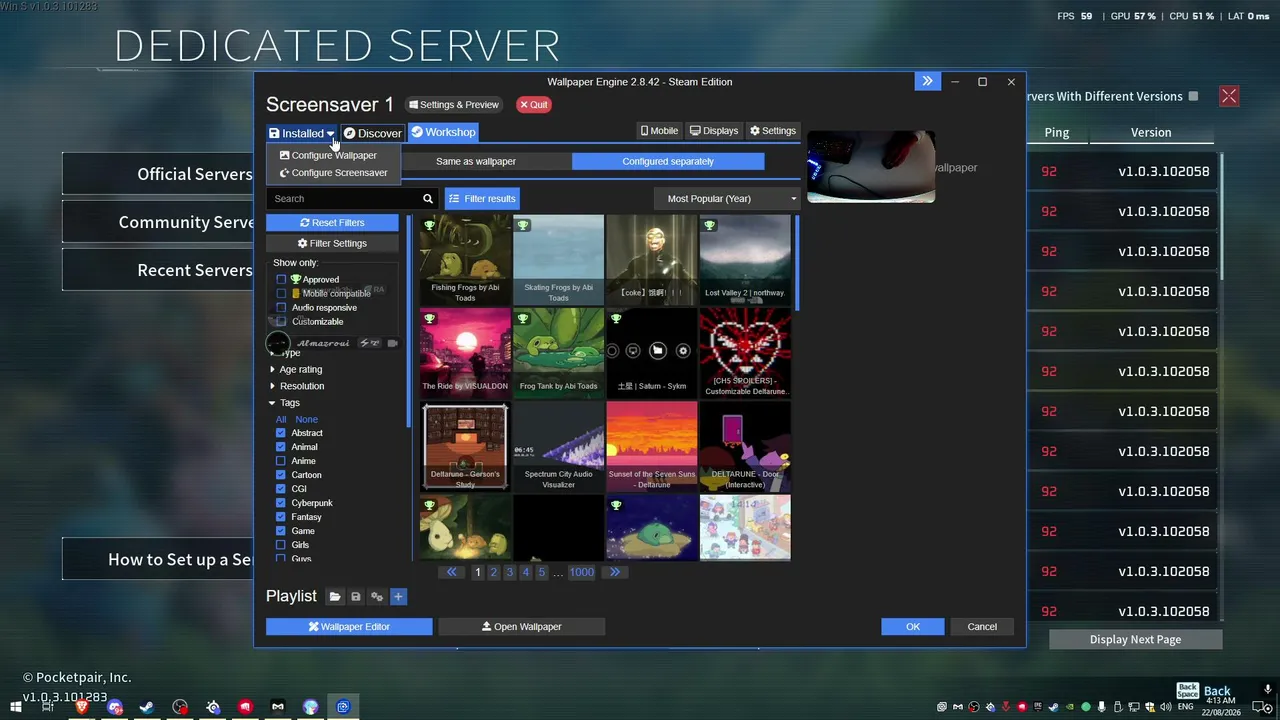Select None tags link
The height and width of the screenshot is (720, 1280).
306,420
